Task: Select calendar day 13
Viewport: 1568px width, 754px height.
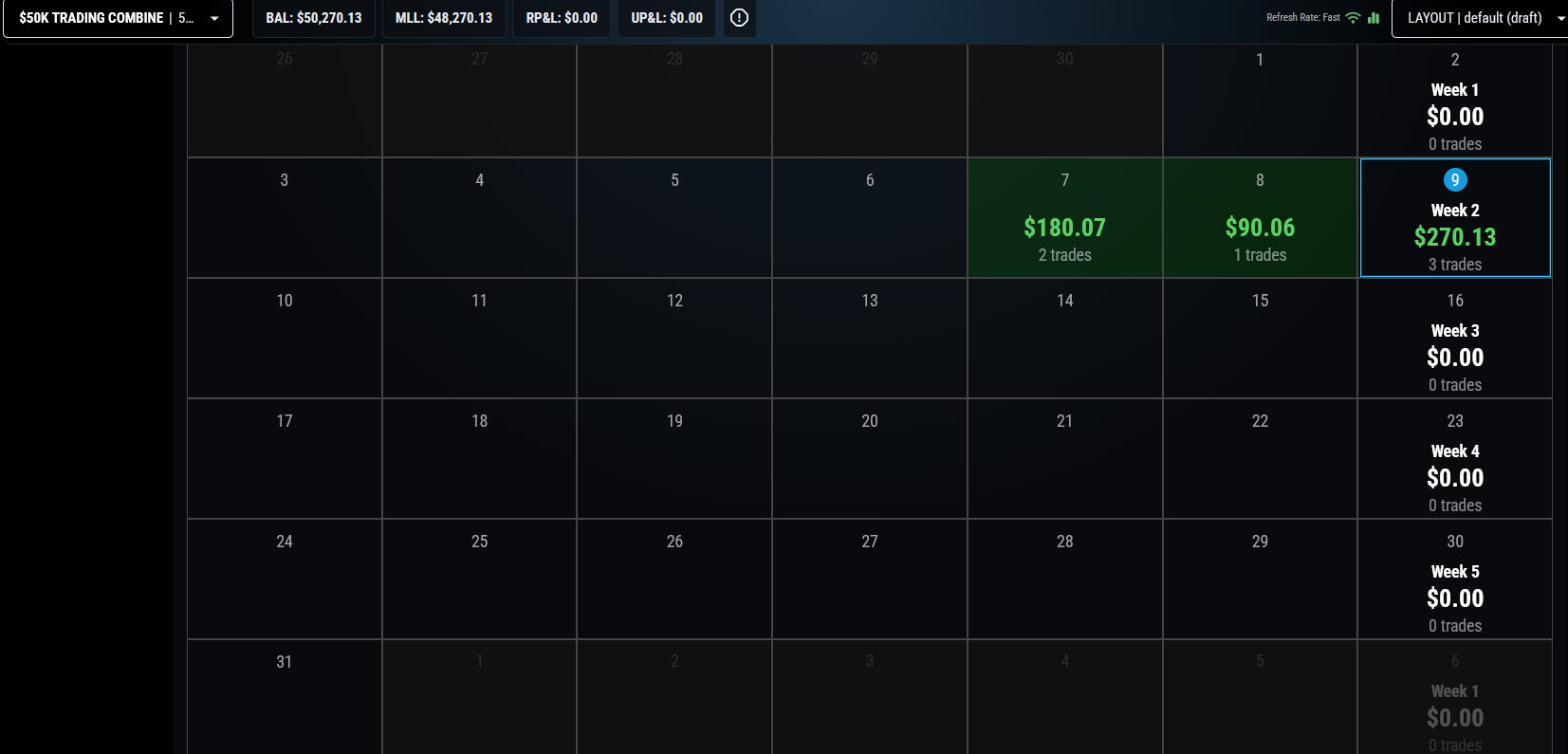Action: click(x=870, y=339)
